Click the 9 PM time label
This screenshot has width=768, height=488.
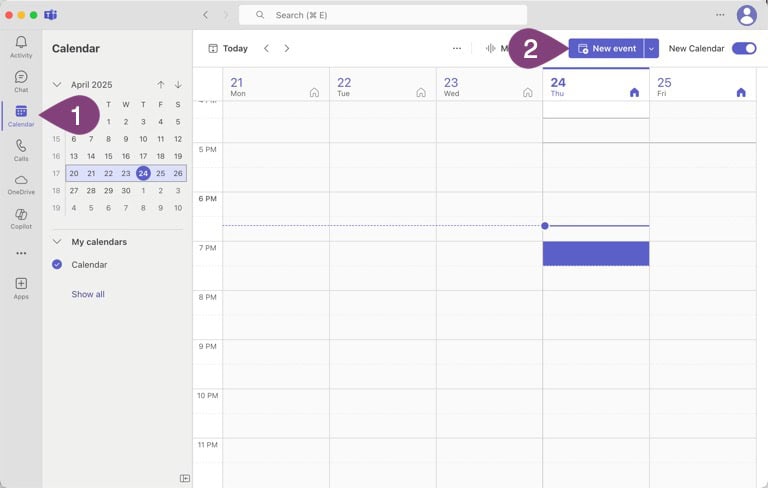(208, 346)
